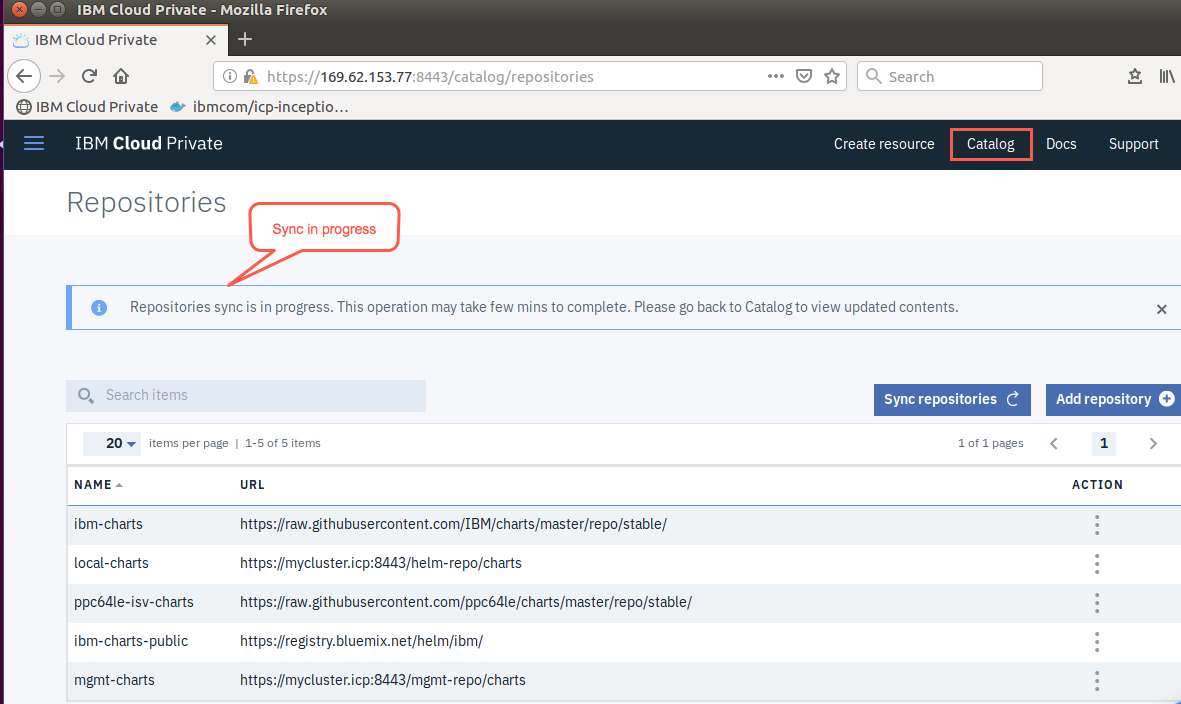
Task: Open action menu for ppc64le-isv-charts
Action: click(x=1097, y=602)
